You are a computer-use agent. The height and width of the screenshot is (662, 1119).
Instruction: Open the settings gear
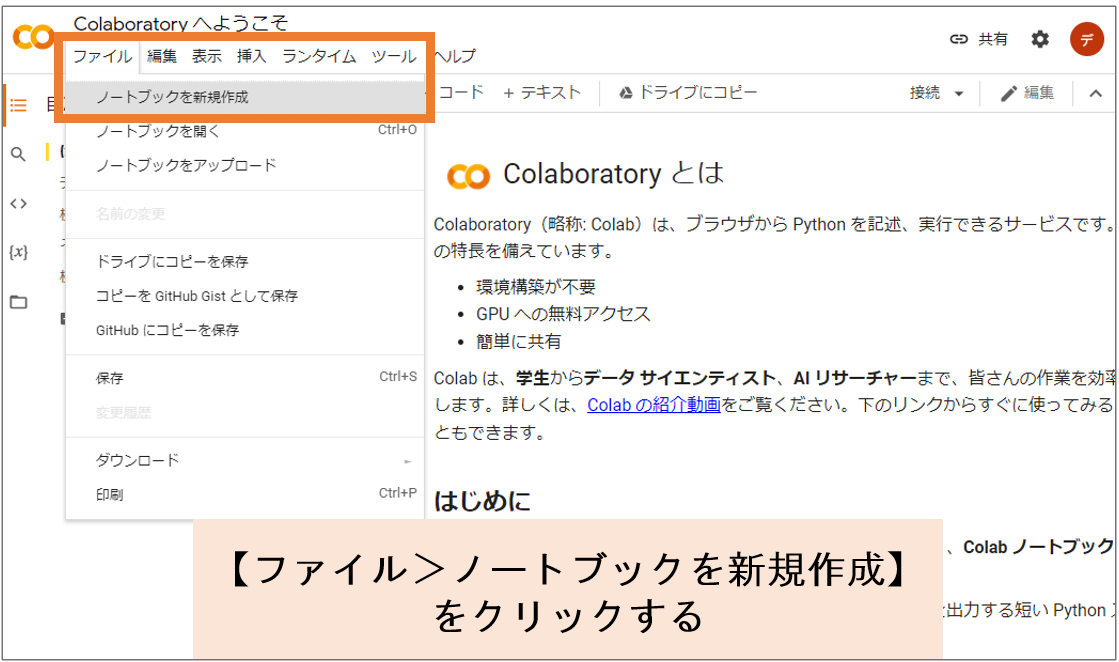click(1039, 39)
